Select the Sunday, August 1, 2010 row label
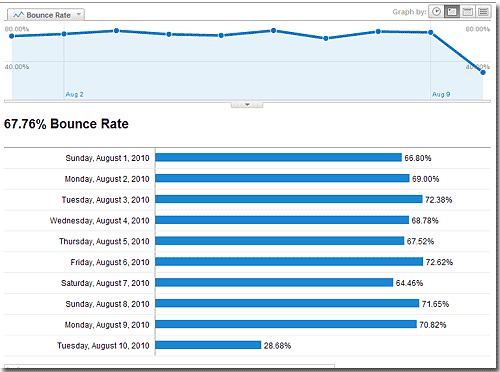This screenshot has width=500, height=372. [107, 158]
